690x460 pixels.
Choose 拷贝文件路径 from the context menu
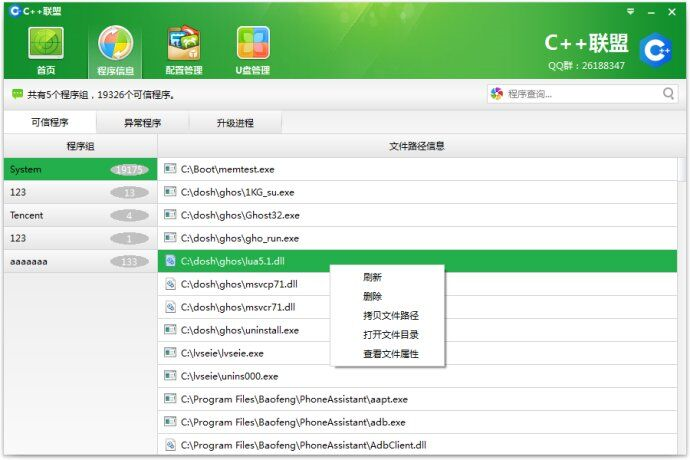click(391, 315)
